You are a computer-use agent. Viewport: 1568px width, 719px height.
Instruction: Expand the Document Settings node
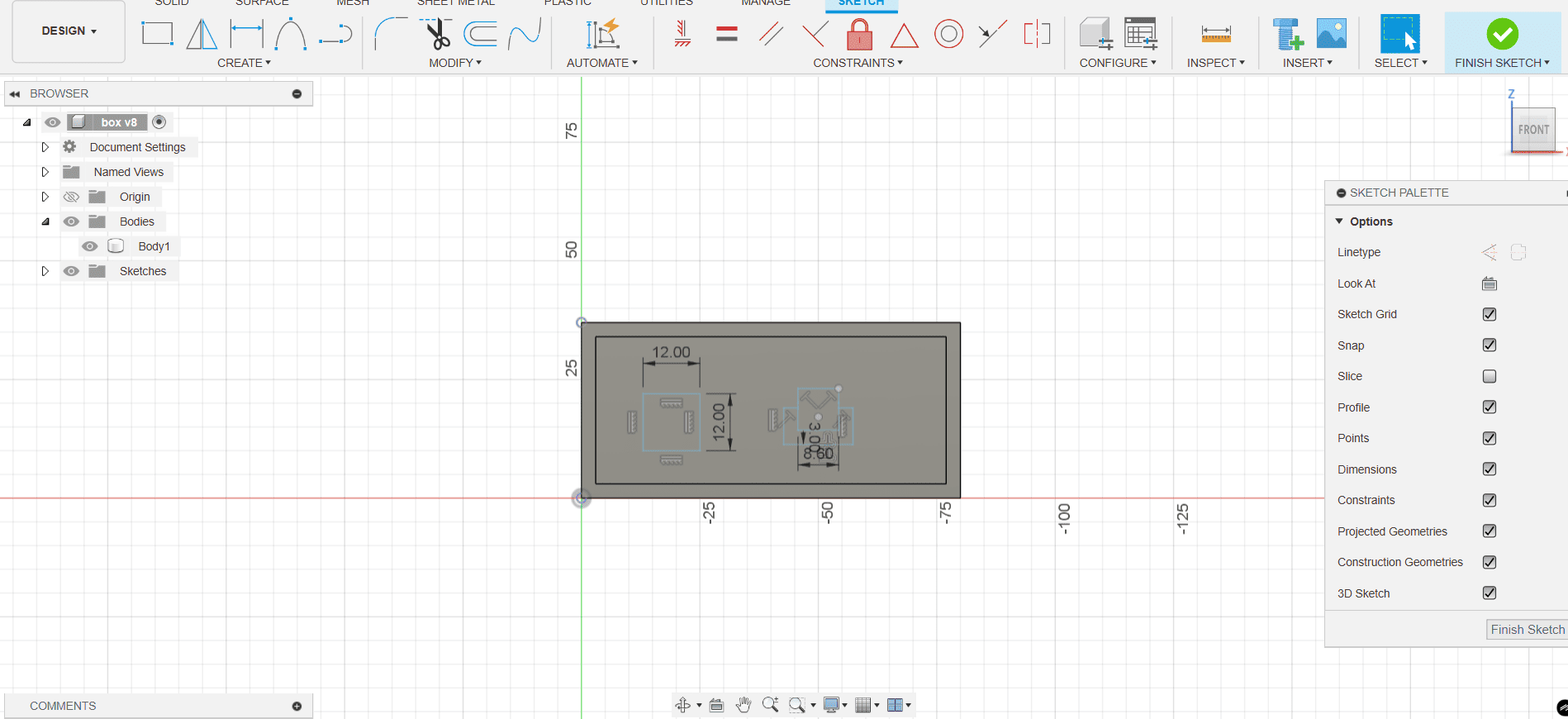[45, 147]
